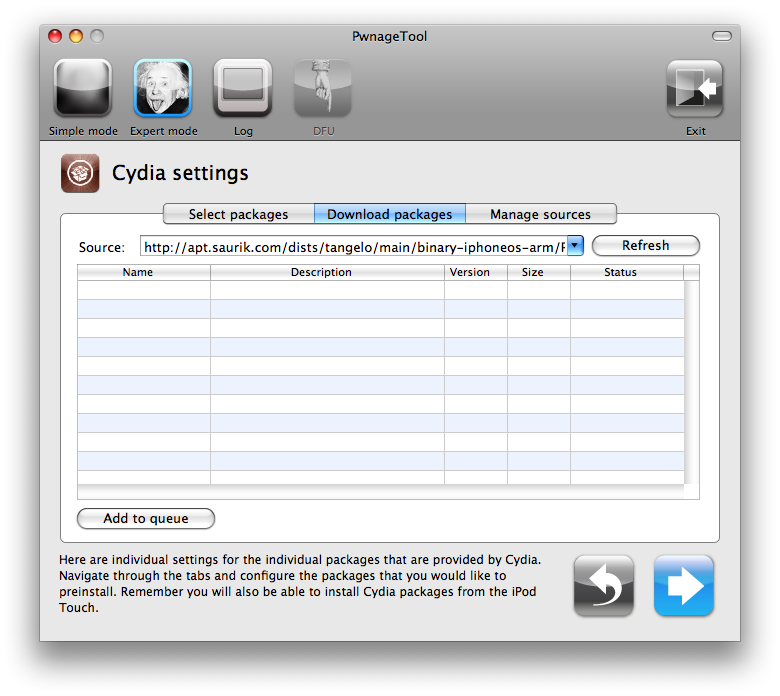Viewport: 780px width, 696px height.
Task: Minimize the PwnageTool window
Action: click(76, 36)
